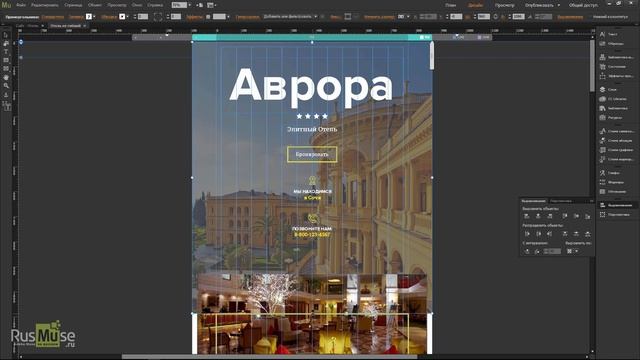The width and height of the screenshot is (640, 360).
Task: Select the Crop tool
Action: tap(6, 43)
